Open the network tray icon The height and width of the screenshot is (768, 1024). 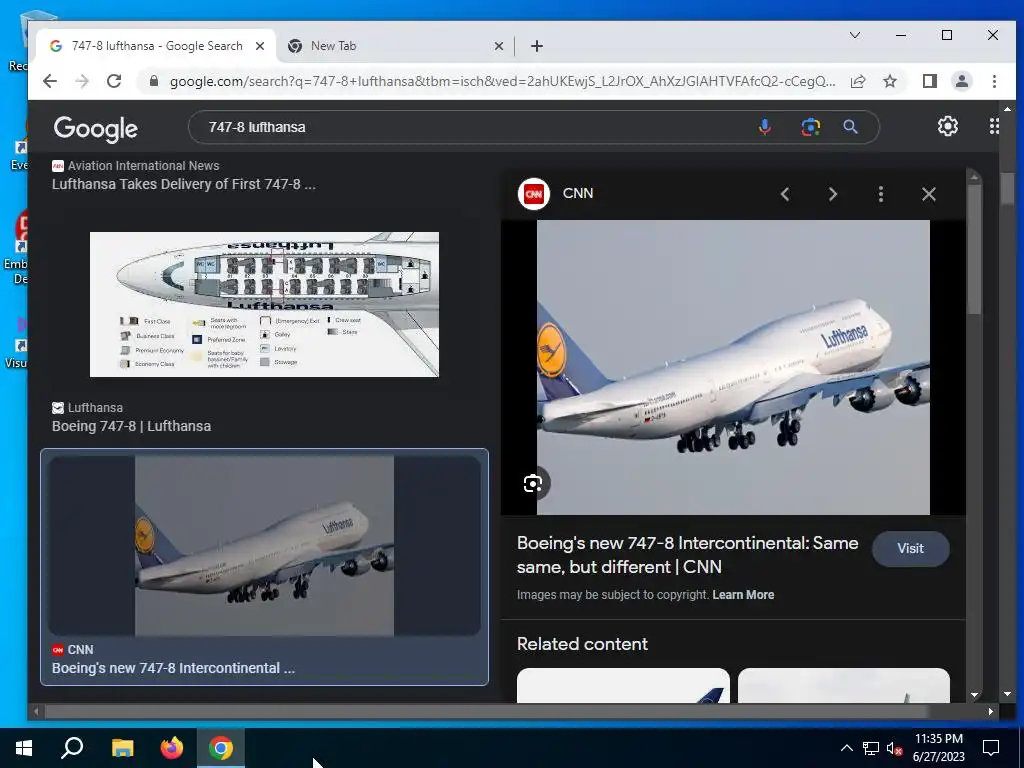tap(871, 748)
